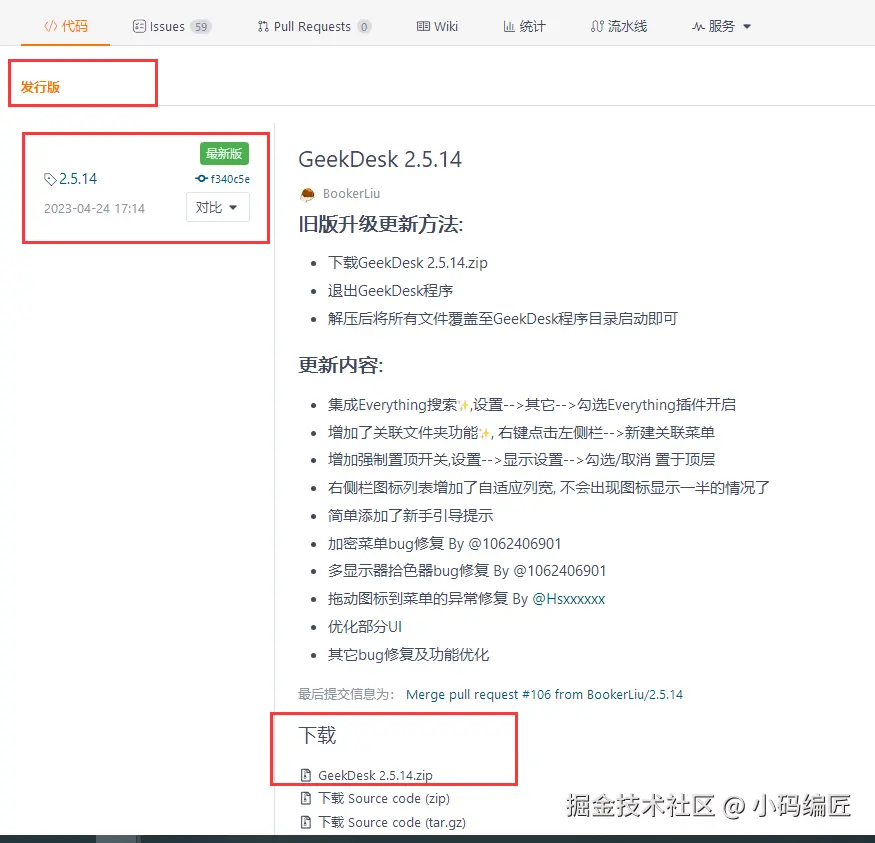Click the 右侧栏图标列表 update line
Screen dimensions: 875x843
549,488
